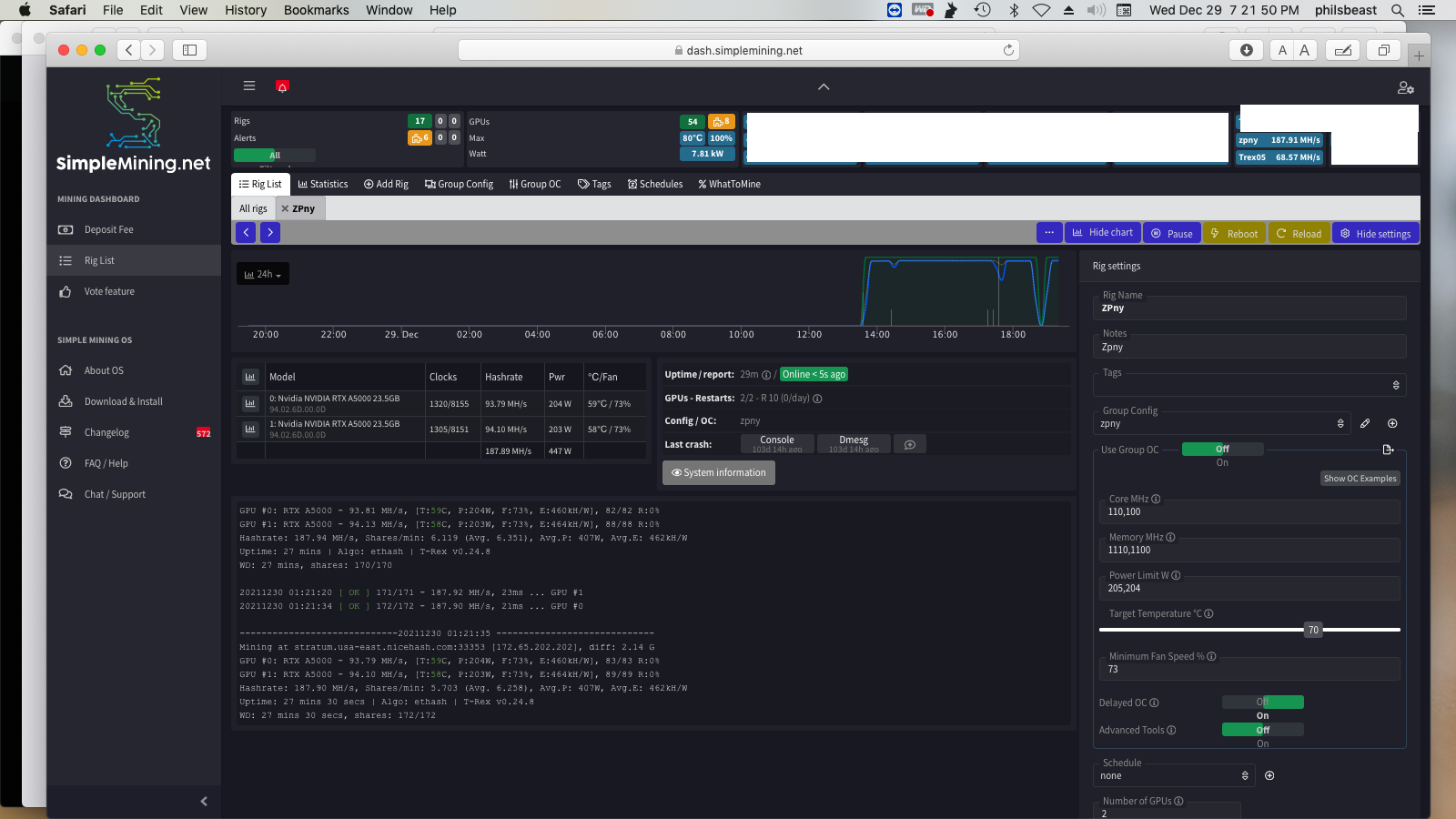Toggle the All rigs filter switch
This screenshot has height=819, width=1456.
pyautogui.click(x=275, y=155)
